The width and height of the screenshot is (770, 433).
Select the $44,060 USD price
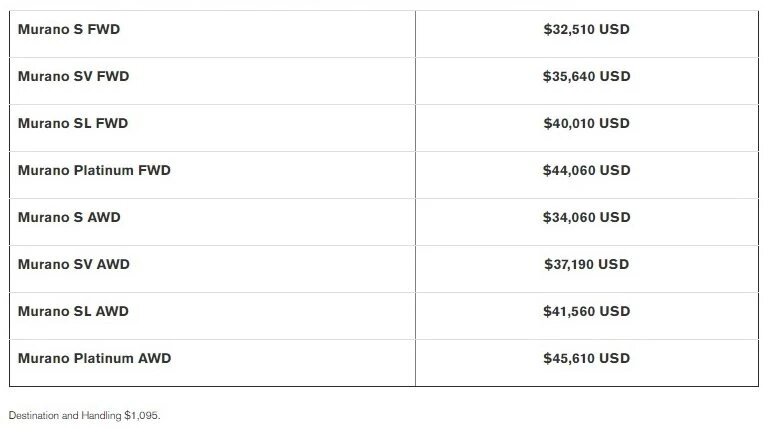point(586,171)
